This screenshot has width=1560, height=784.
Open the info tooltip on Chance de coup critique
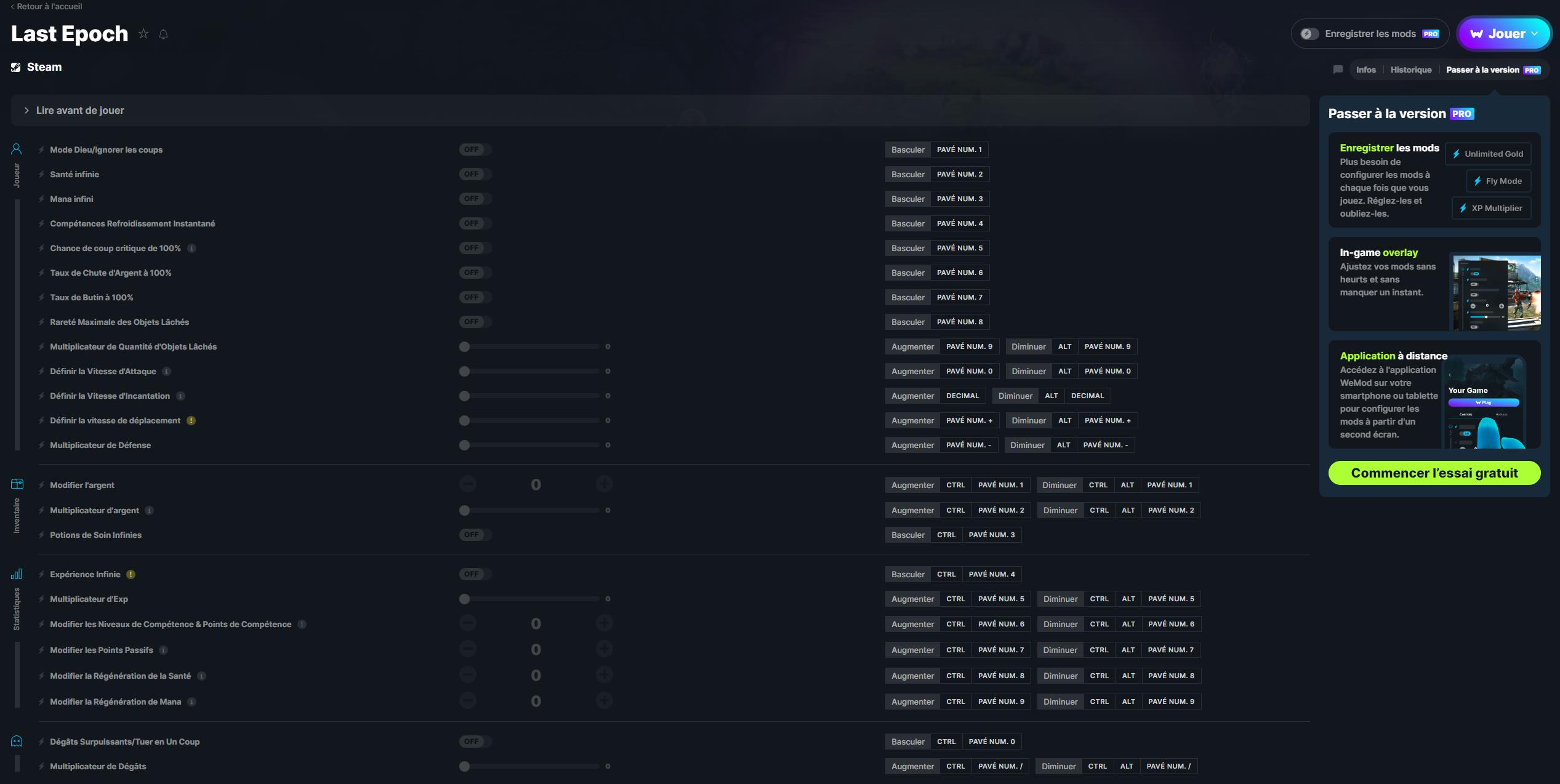(x=191, y=248)
